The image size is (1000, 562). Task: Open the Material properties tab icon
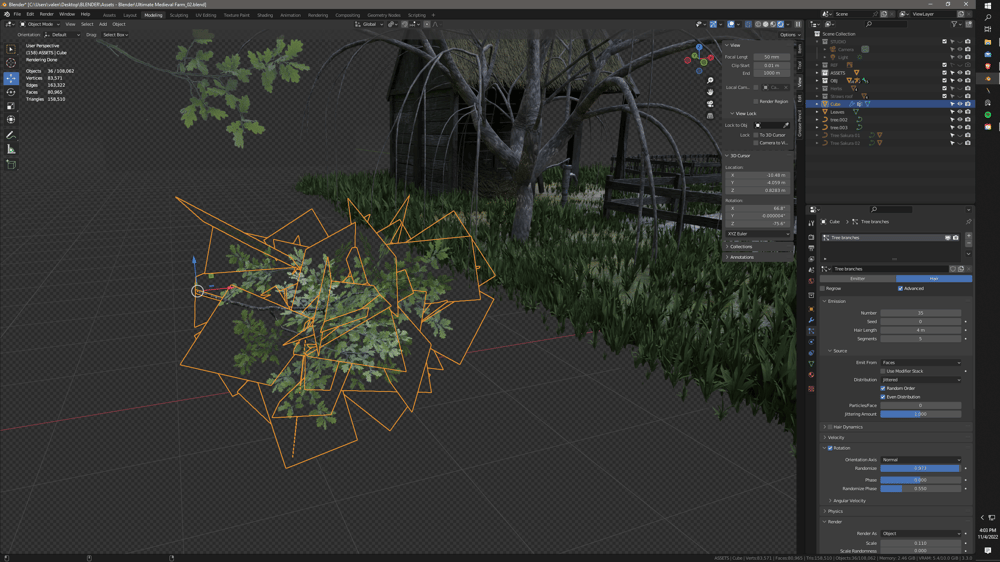point(811,375)
